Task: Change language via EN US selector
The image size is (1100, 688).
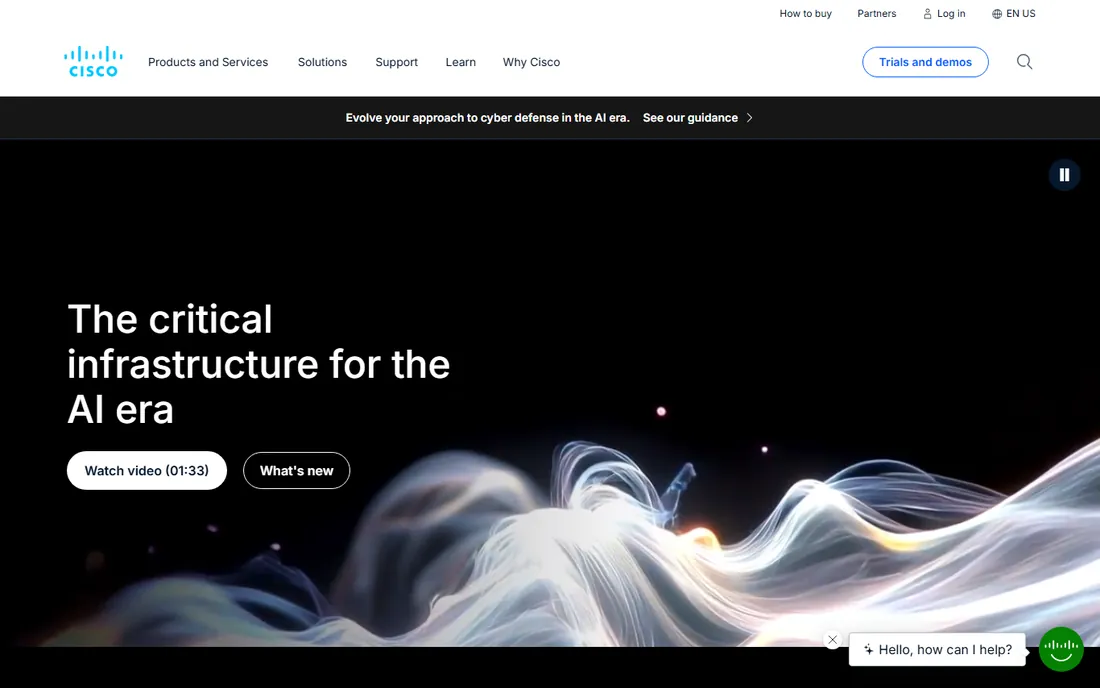Action: tap(1014, 13)
